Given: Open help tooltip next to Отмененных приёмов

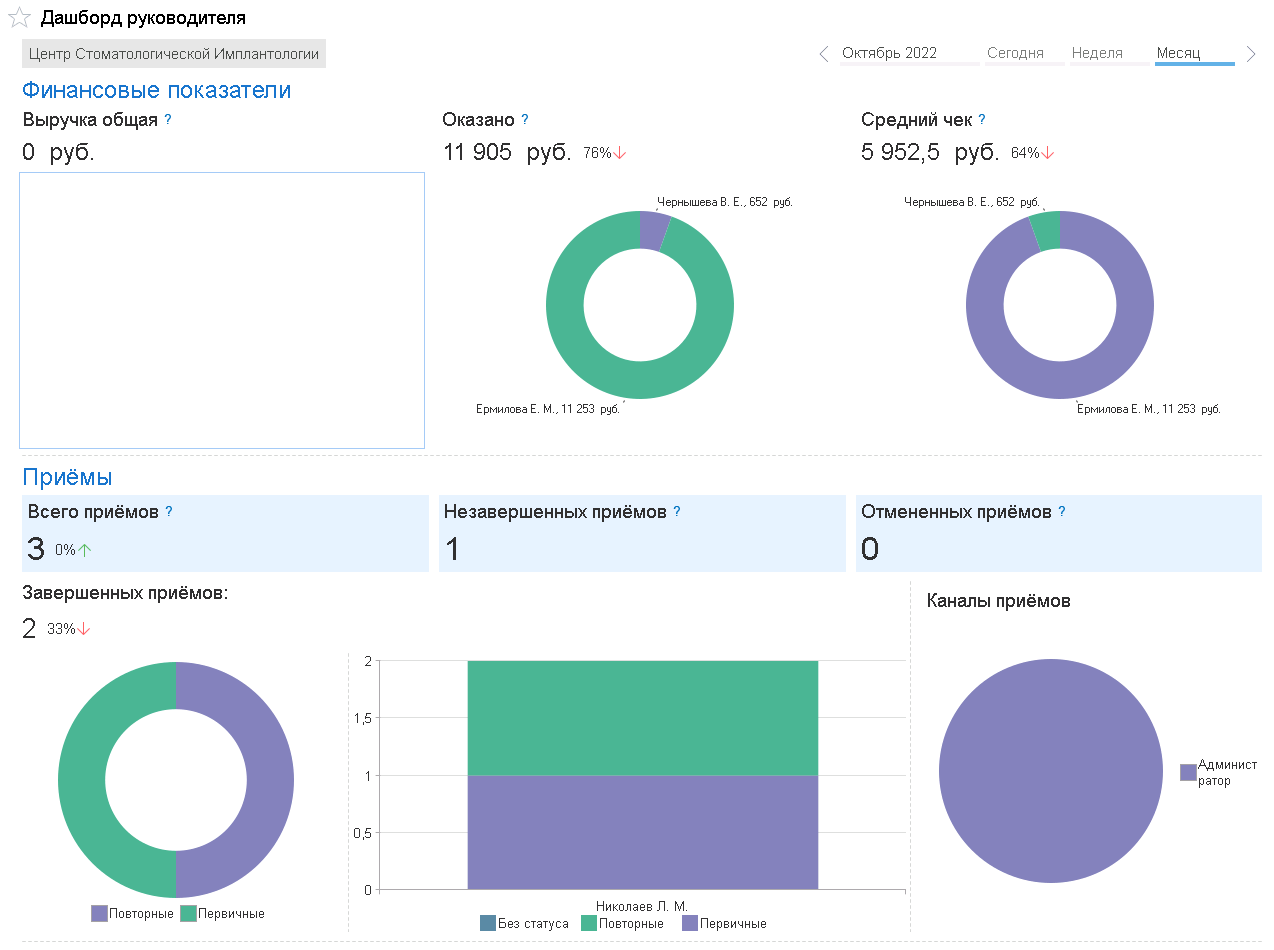Looking at the screenshot, I should (1062, 511).
